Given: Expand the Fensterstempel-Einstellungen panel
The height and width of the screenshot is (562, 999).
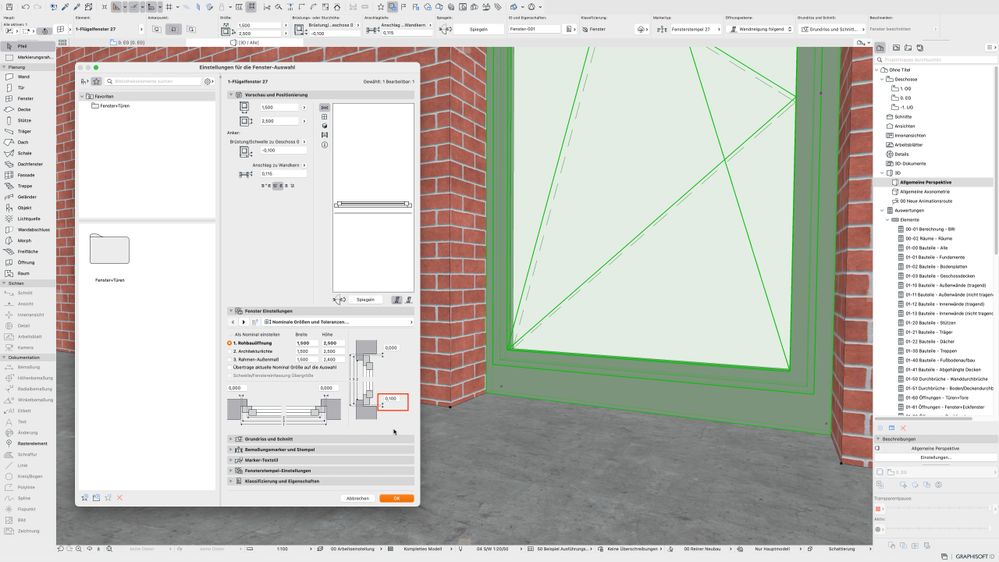Looking at the screenshot, I should 231,470.
